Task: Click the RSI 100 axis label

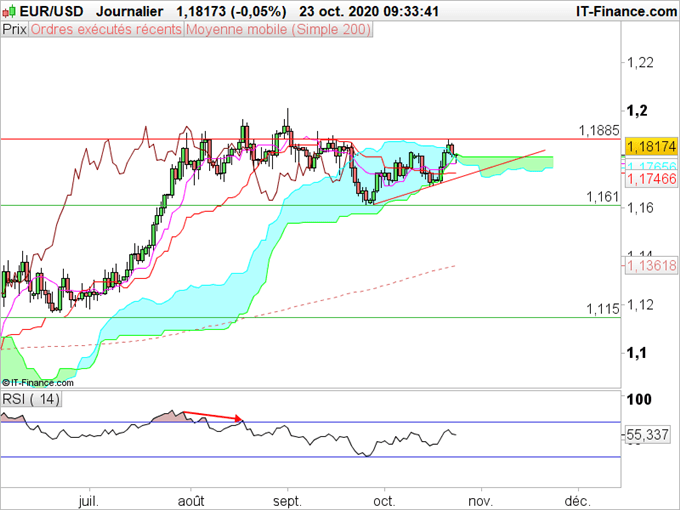Action: (639, 399)
